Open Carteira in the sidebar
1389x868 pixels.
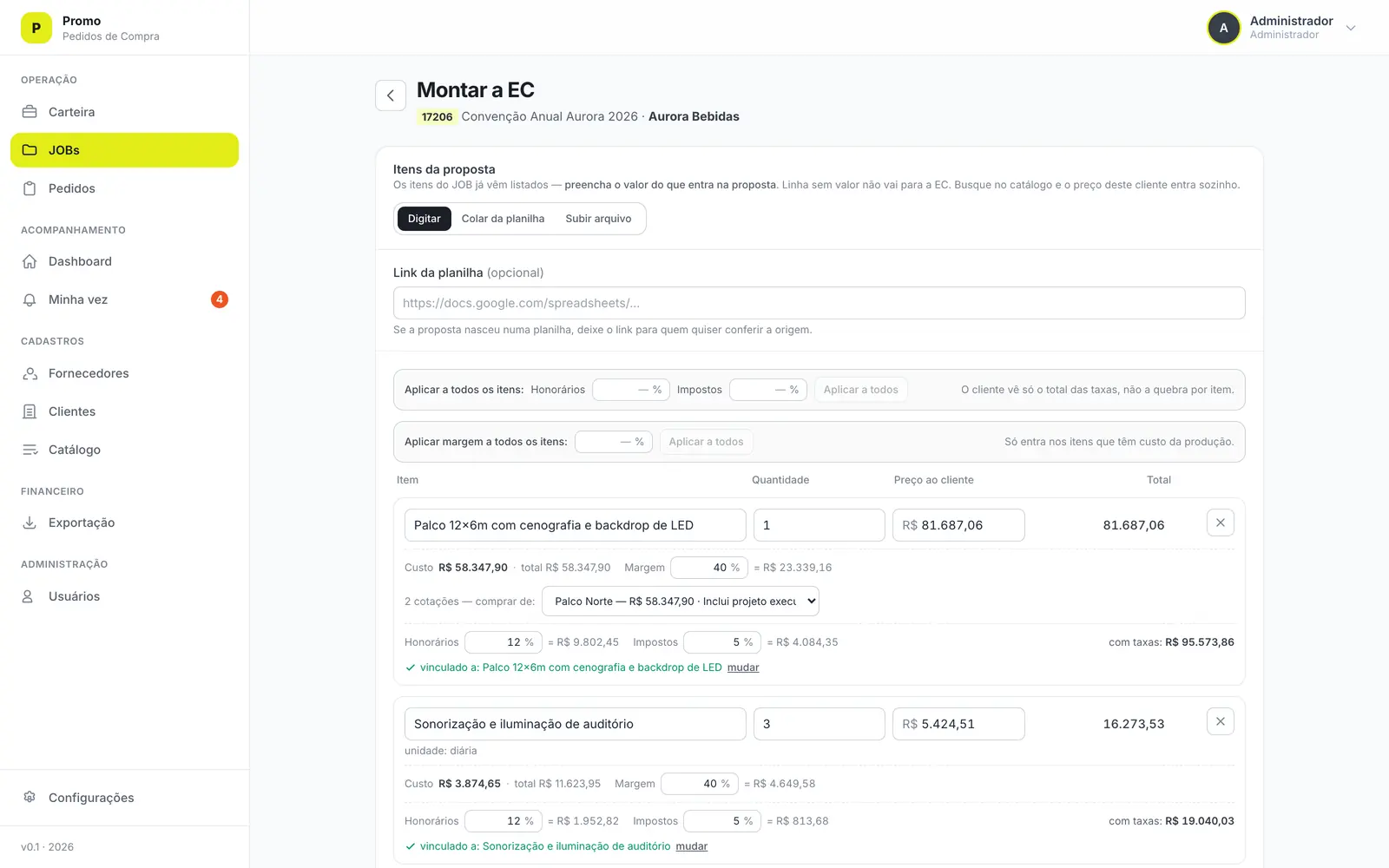(124, 112)
